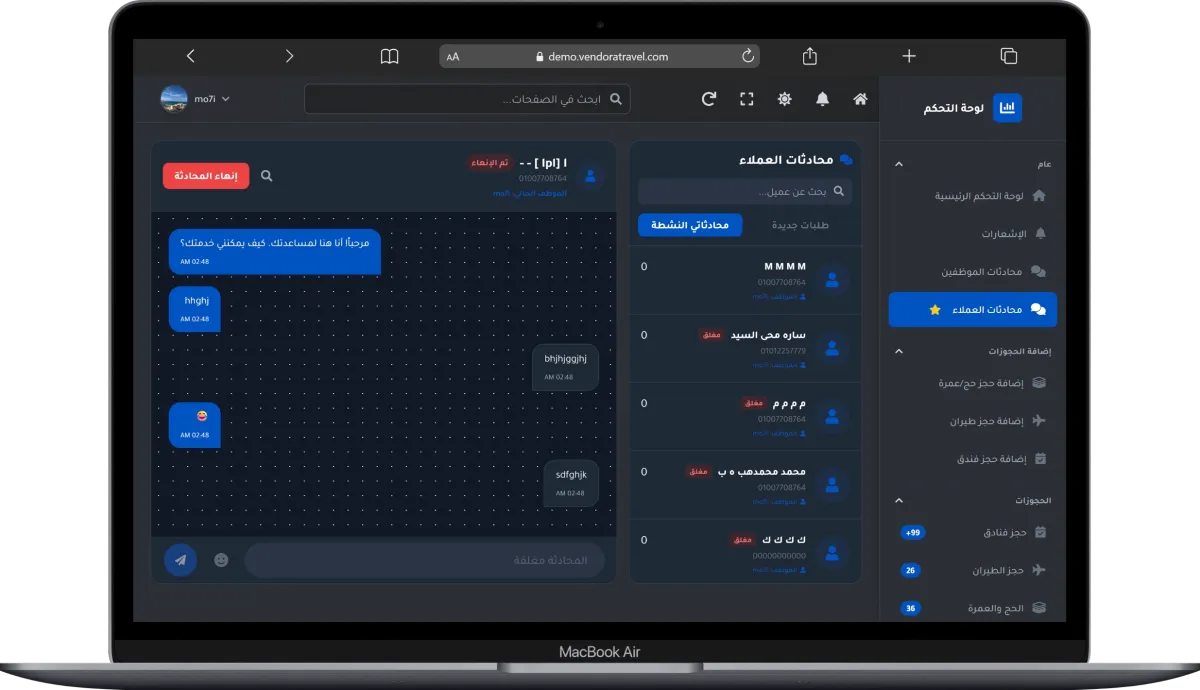The height and width of the screenshot is (690, 1200).
Task: Open إضافة حجز طيران in the sidebar
Action: (973, 421)
